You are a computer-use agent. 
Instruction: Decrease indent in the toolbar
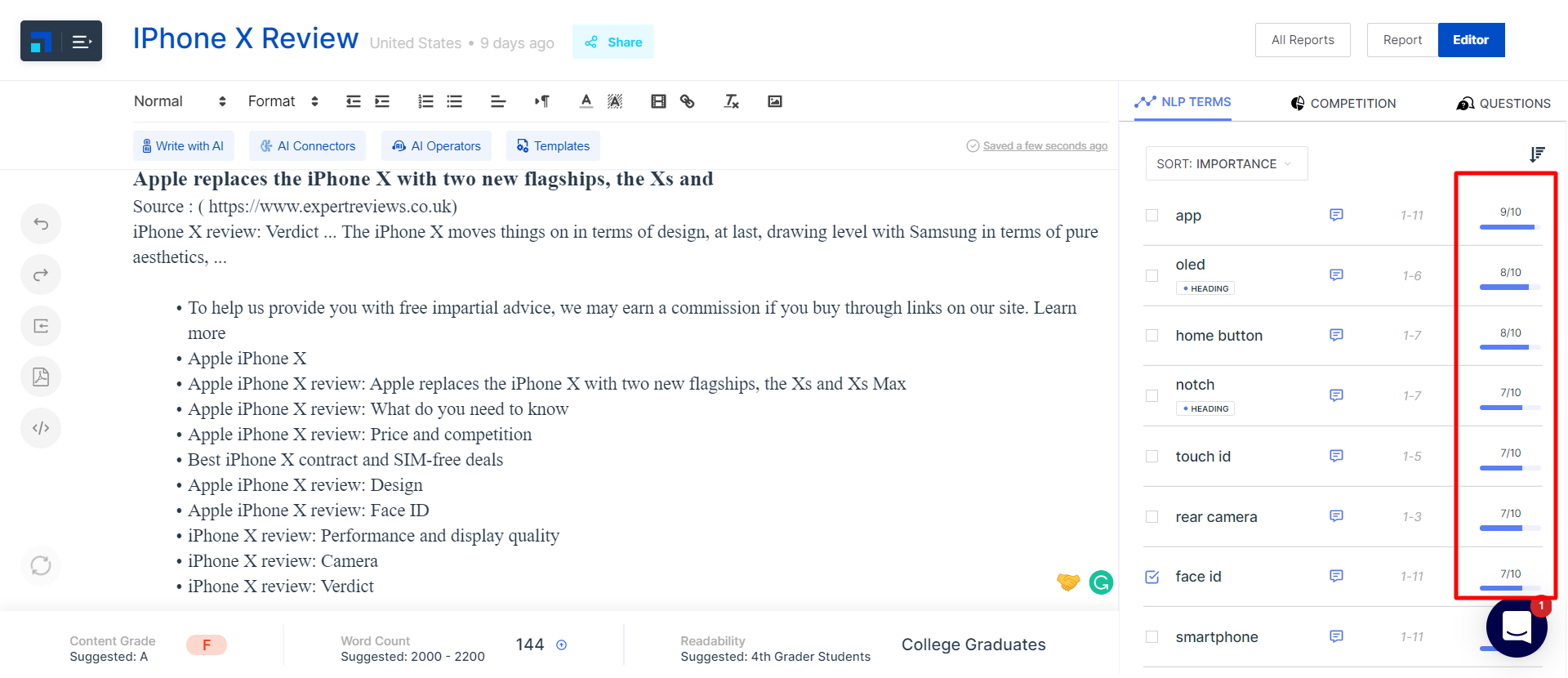click(x=354, y=101)
